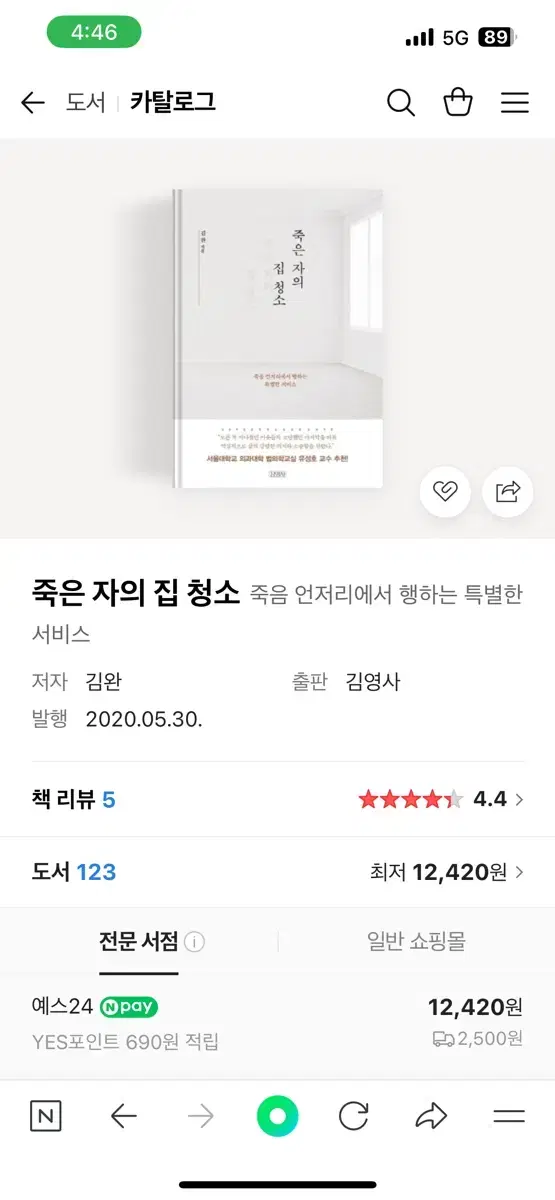Expand the lowest price 12,420원 chevron
The width and height of the screenshot is (555, 1200).
point(518,872)
